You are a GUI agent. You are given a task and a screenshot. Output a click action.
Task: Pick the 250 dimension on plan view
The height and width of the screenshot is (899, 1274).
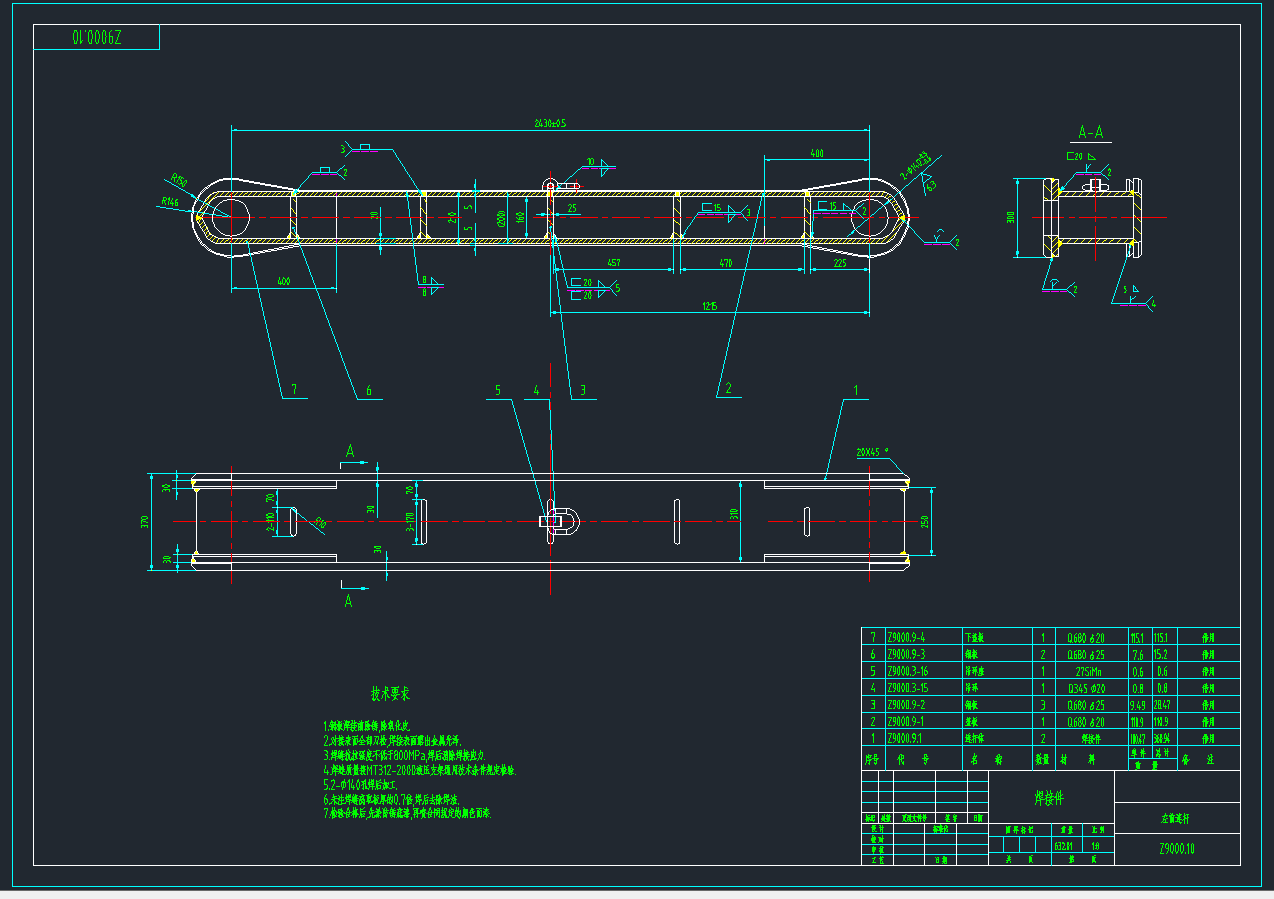(925, 521)
